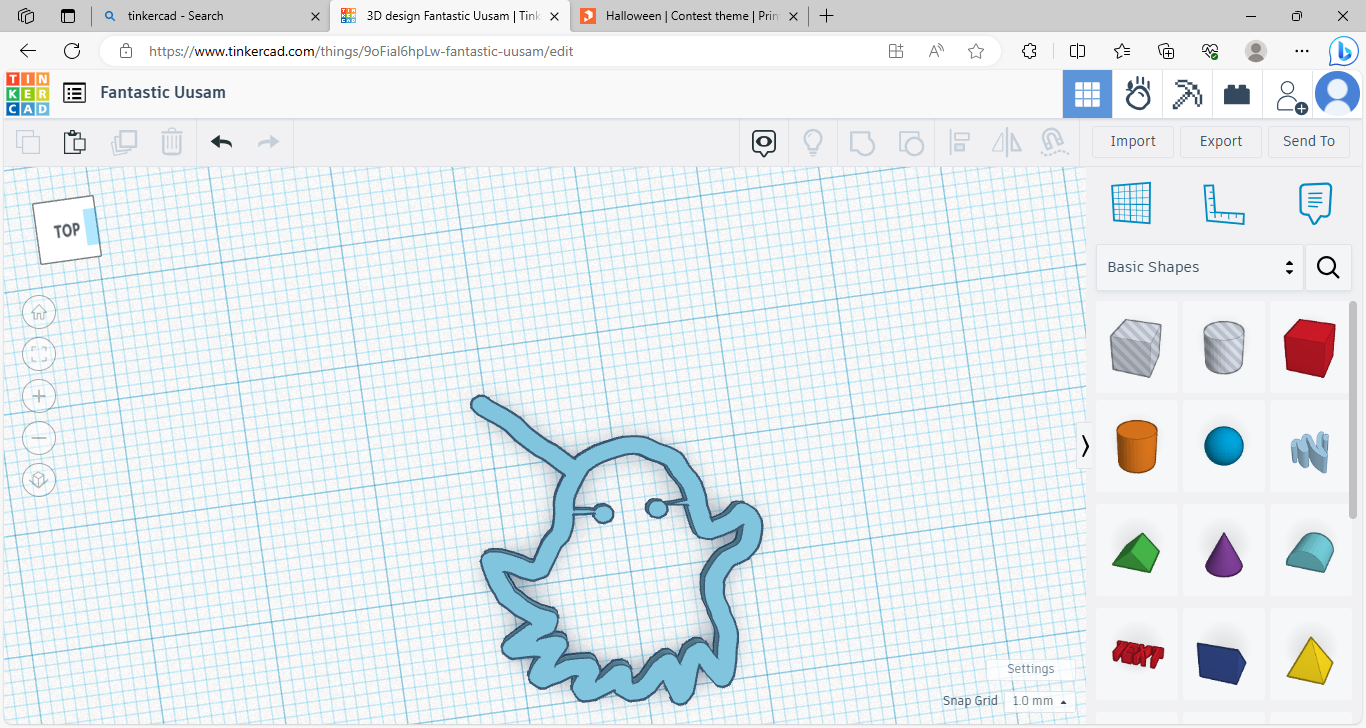Click the Fit all in view button
The width and height of the screenshot is (1366, 728).
39,354
